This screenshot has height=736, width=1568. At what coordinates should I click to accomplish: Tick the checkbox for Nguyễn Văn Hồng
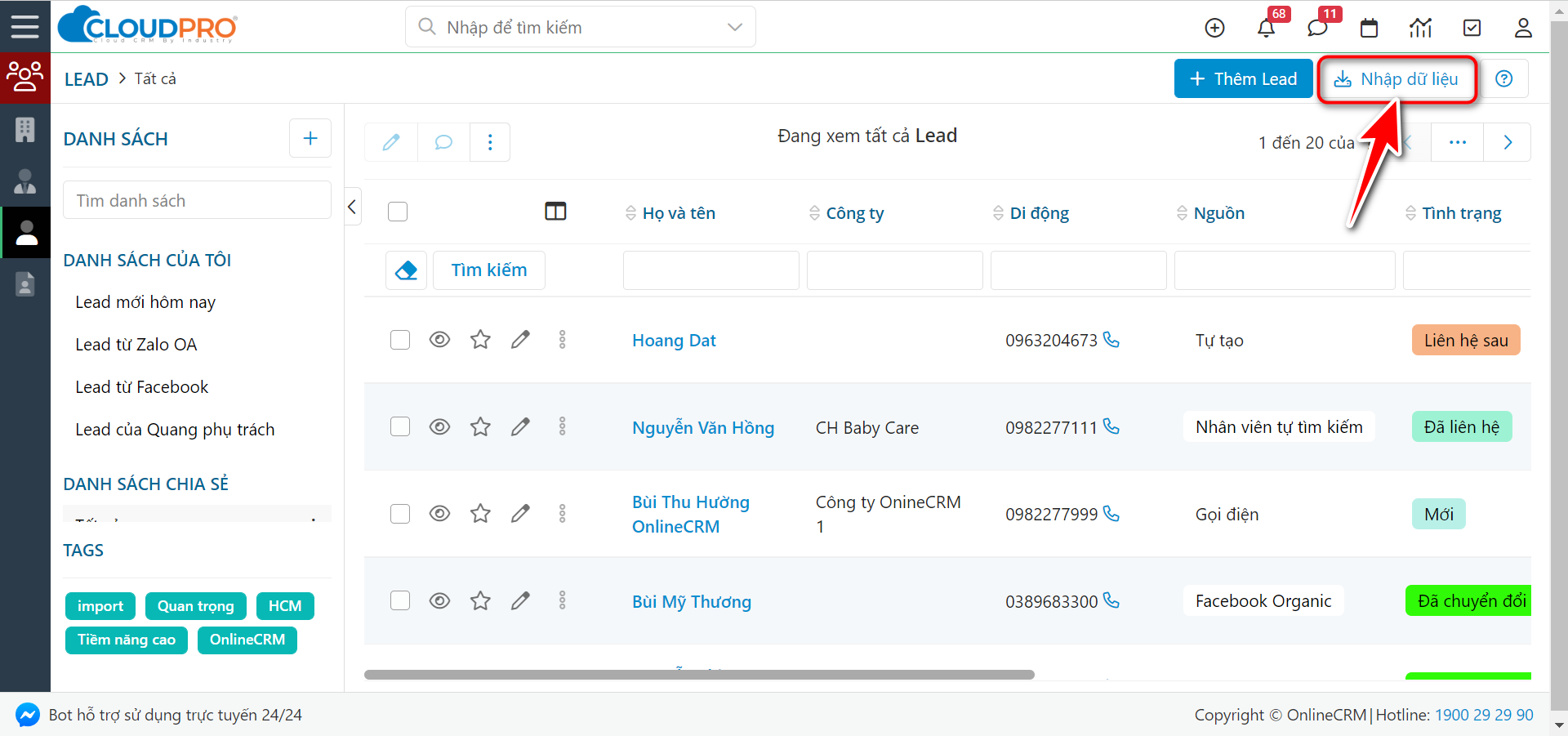click(x=400, y=426)
